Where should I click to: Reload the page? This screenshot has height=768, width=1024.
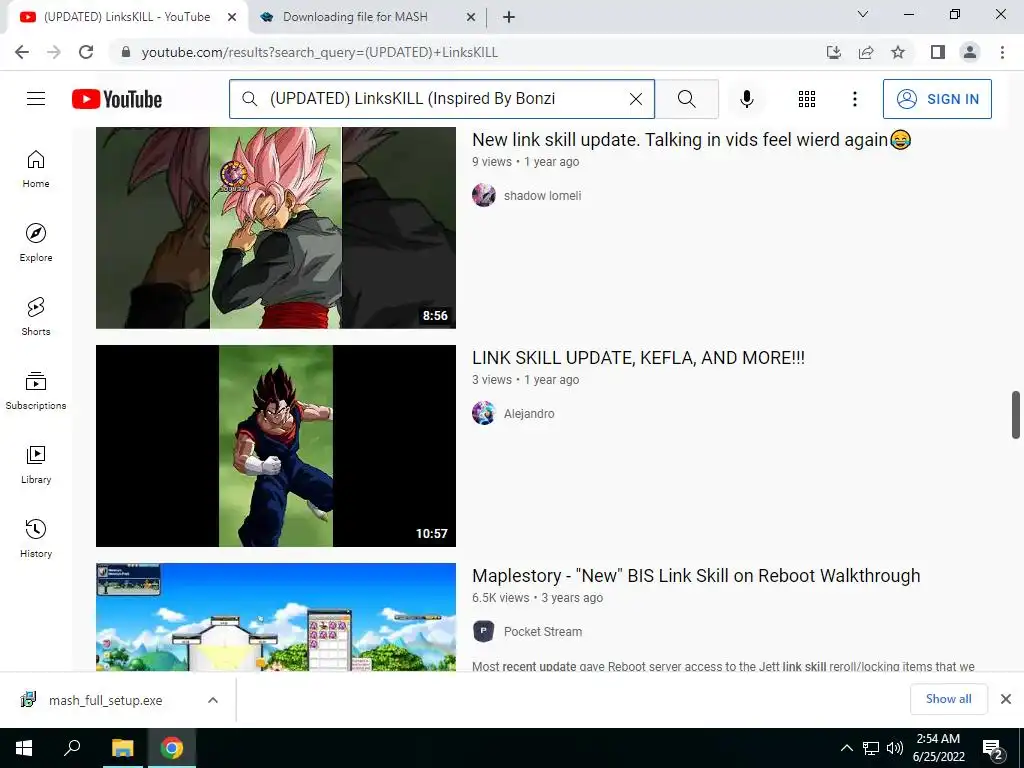tap(86, 52)
